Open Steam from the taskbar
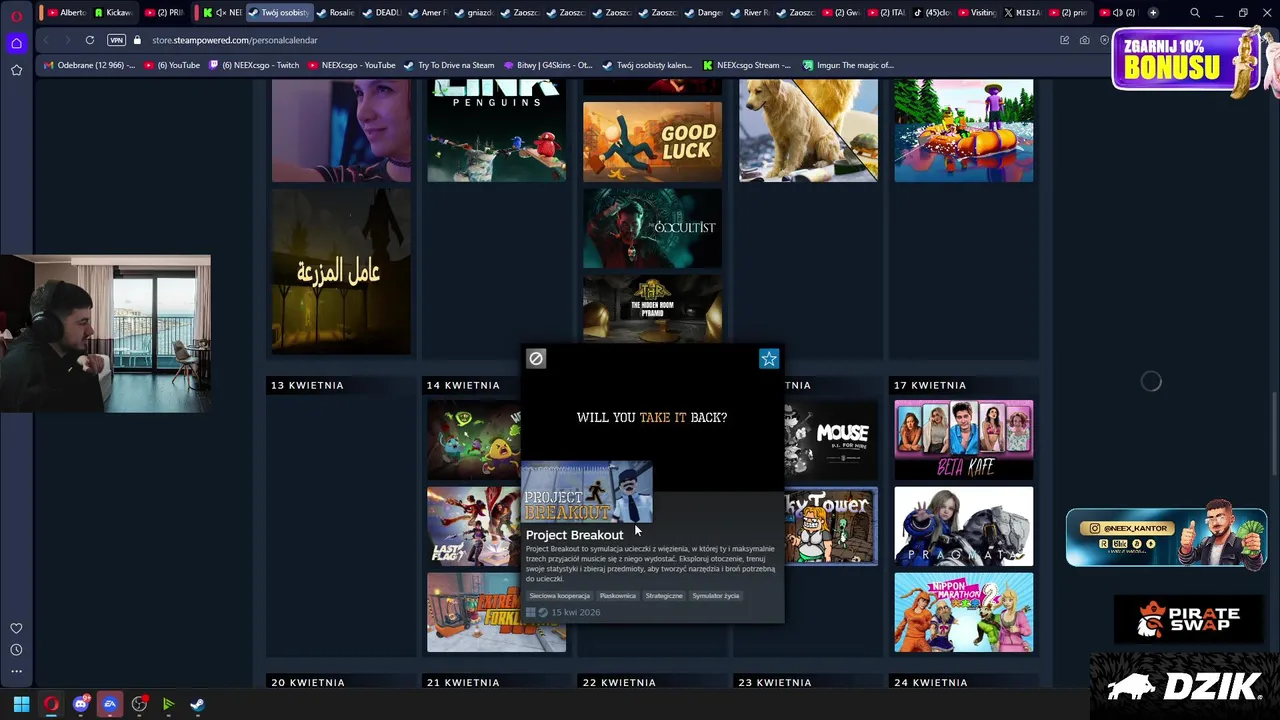 click(x=197, y=704)
